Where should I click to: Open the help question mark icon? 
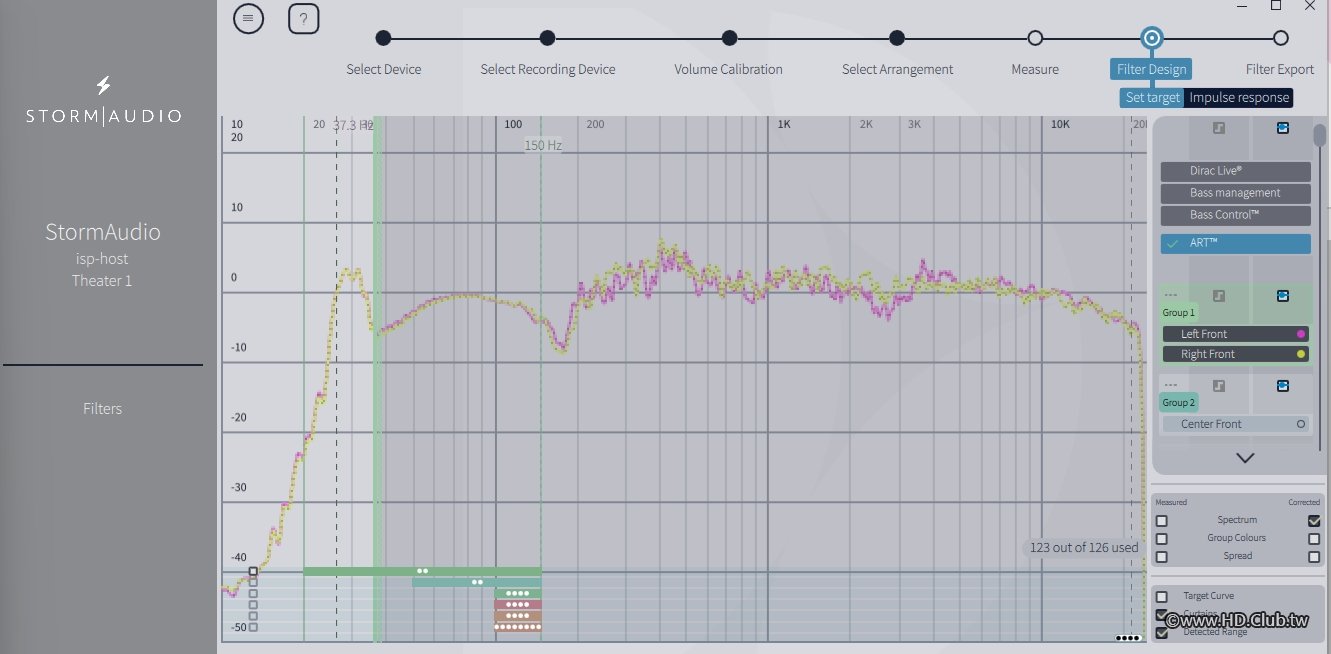(x=303, y=18)
